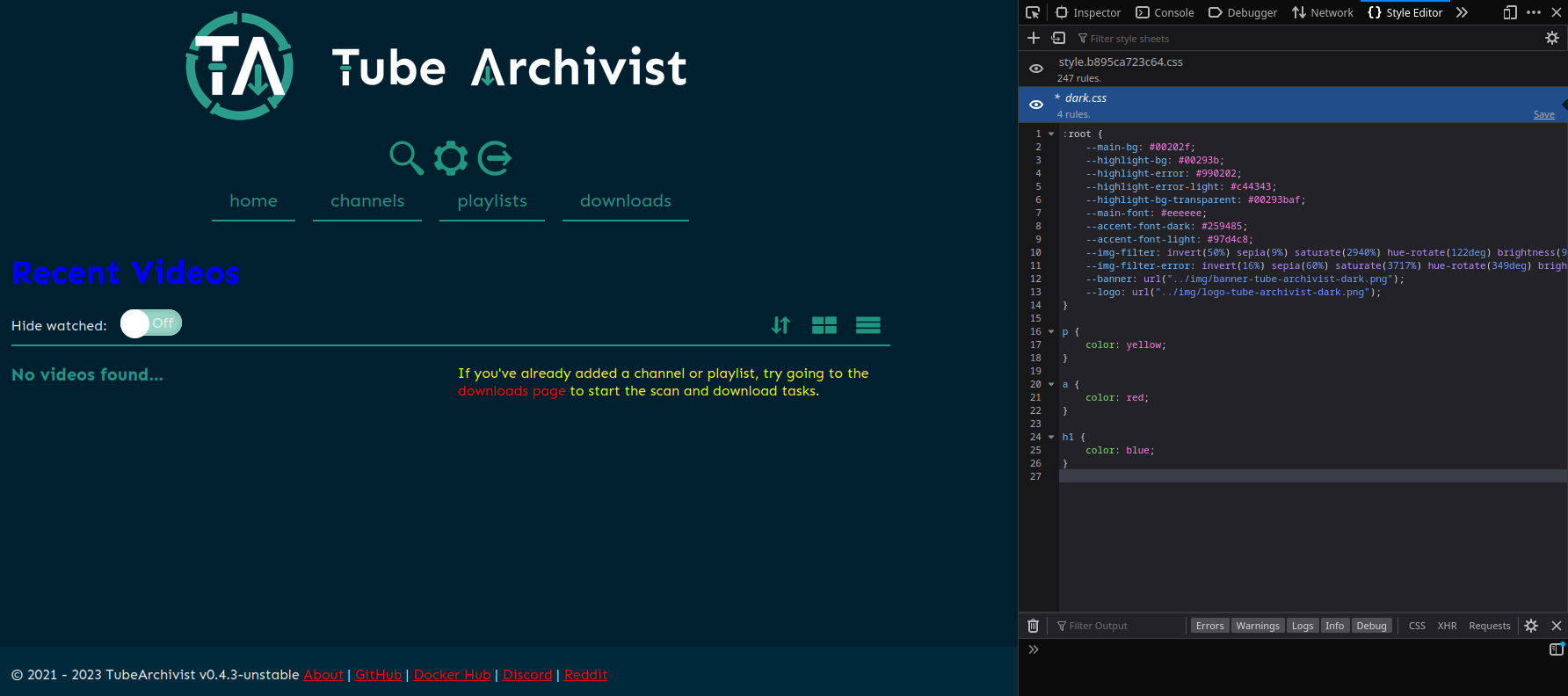Toggle the Hide watched switch
The width and height of the screenshot is (1568, 696).
[151, 323]
